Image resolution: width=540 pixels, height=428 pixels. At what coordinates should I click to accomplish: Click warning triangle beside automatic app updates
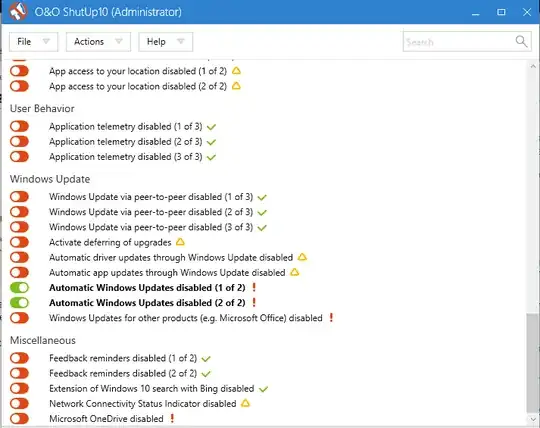click(294, 272)
